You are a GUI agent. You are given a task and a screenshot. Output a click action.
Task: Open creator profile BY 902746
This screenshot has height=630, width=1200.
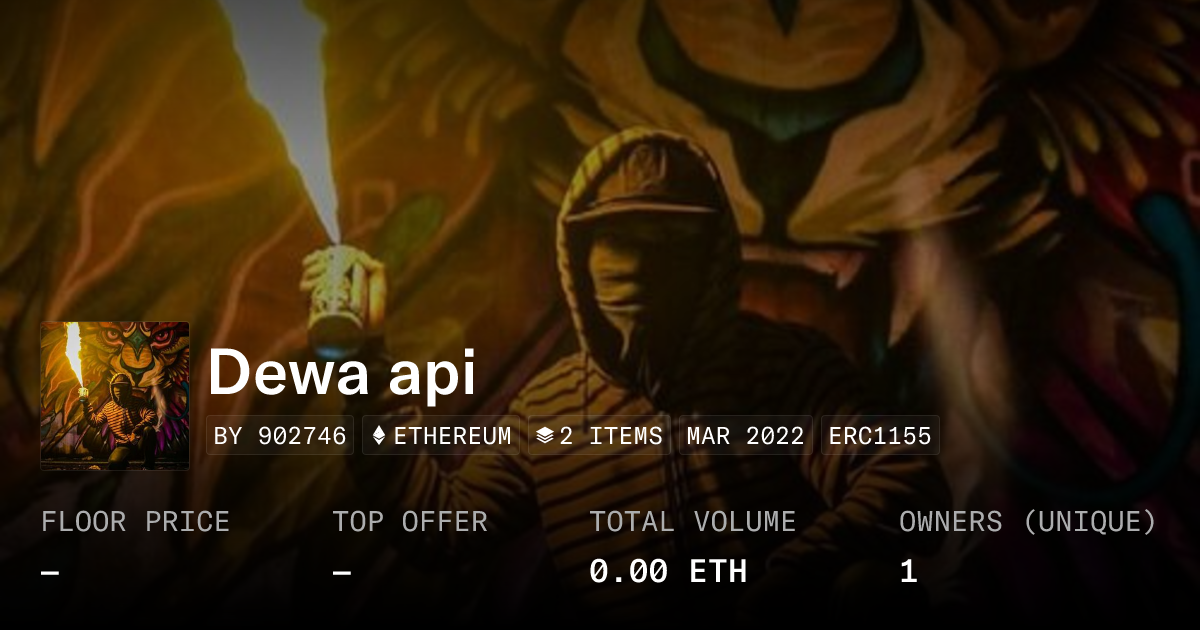point(280,436)
